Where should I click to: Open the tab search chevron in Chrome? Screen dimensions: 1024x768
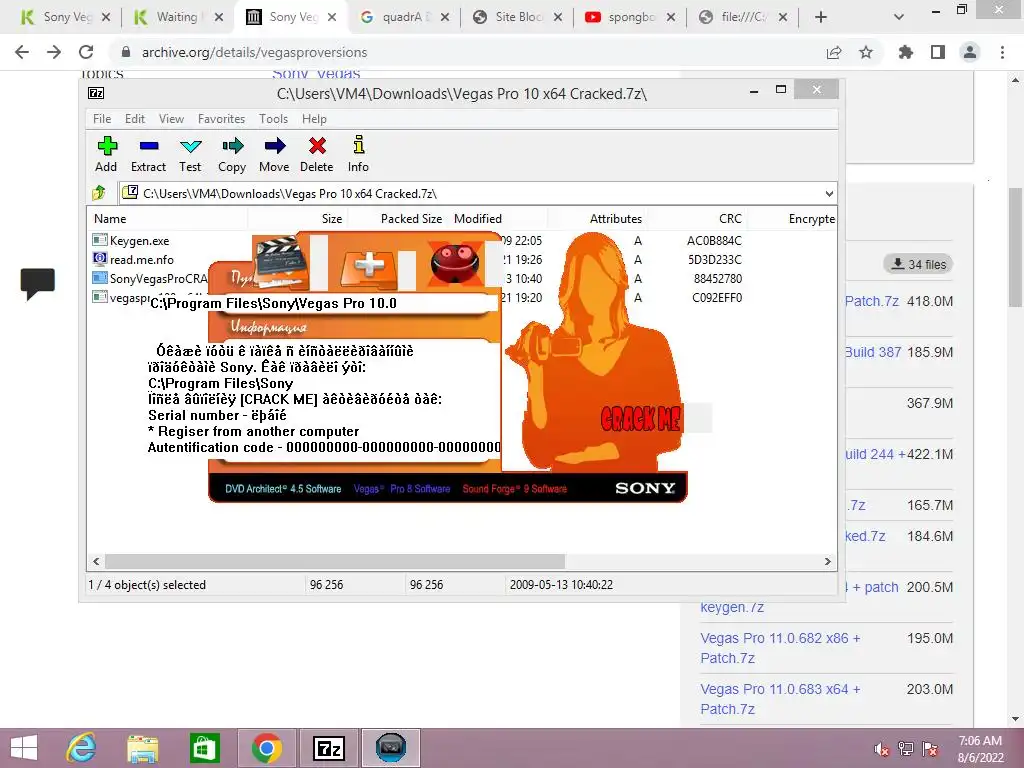tap(899, 18)
